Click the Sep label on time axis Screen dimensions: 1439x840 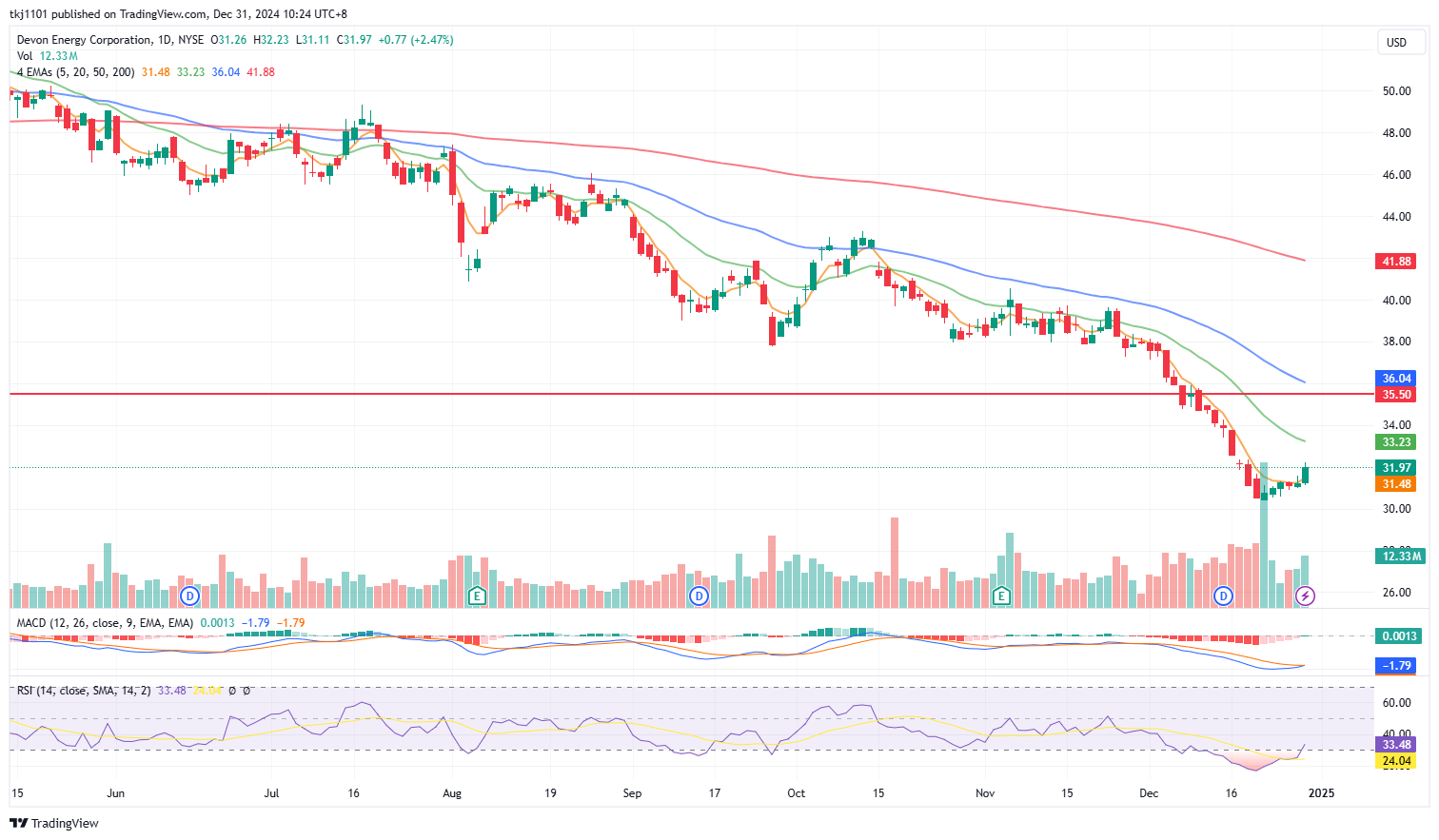[x=632, y=793]
